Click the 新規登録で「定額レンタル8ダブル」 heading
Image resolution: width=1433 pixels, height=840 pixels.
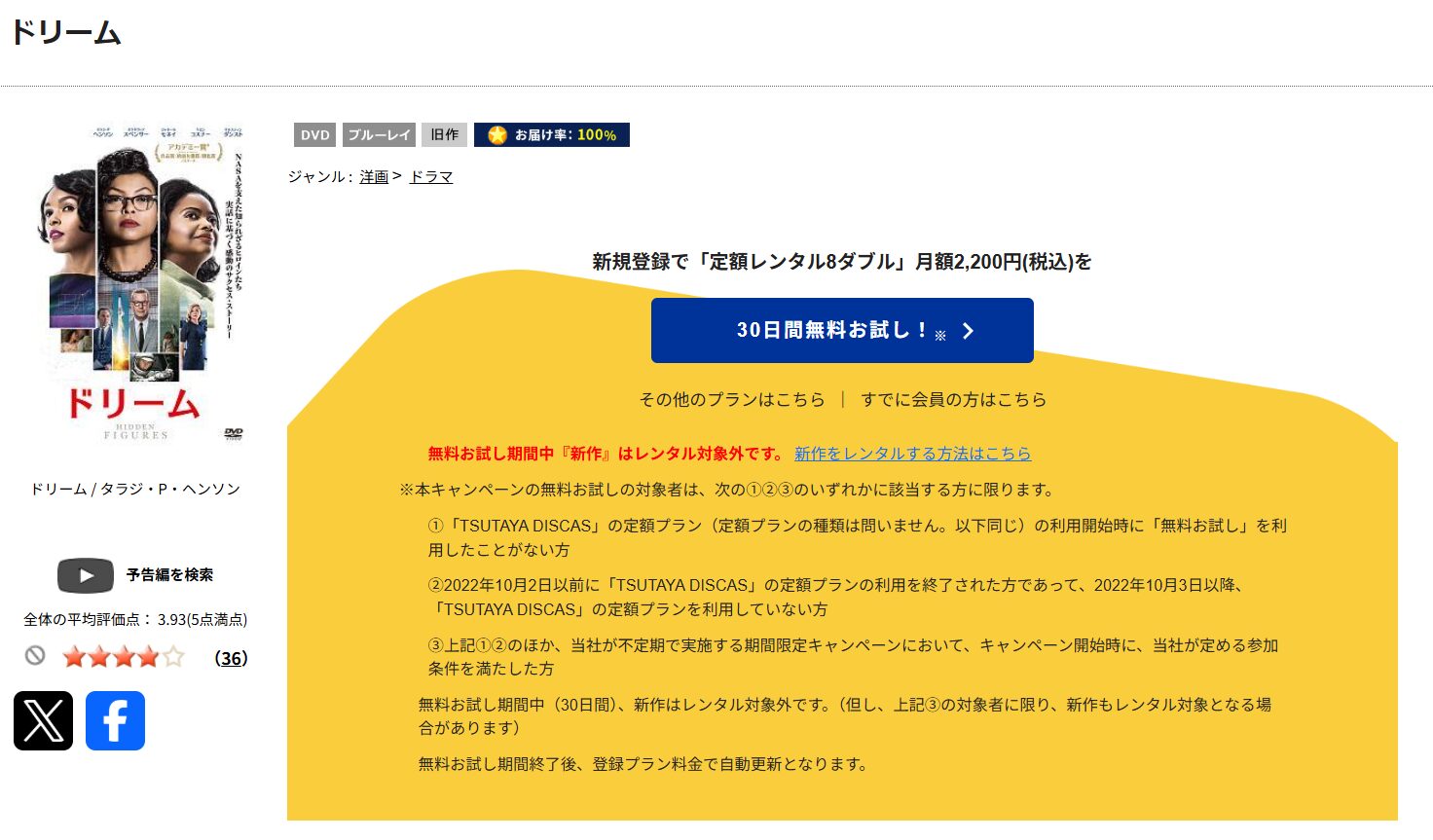click(x=842, y=261)
